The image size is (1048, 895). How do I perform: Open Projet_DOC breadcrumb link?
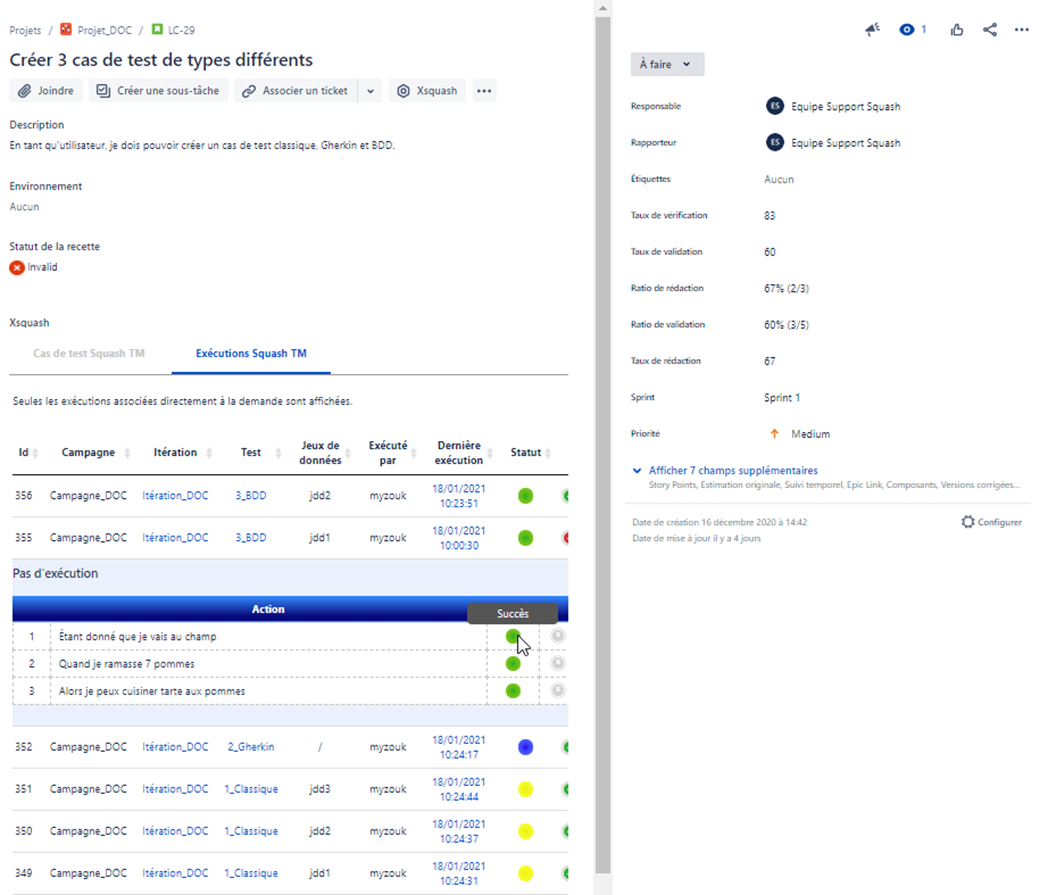[x=104, y=30]
